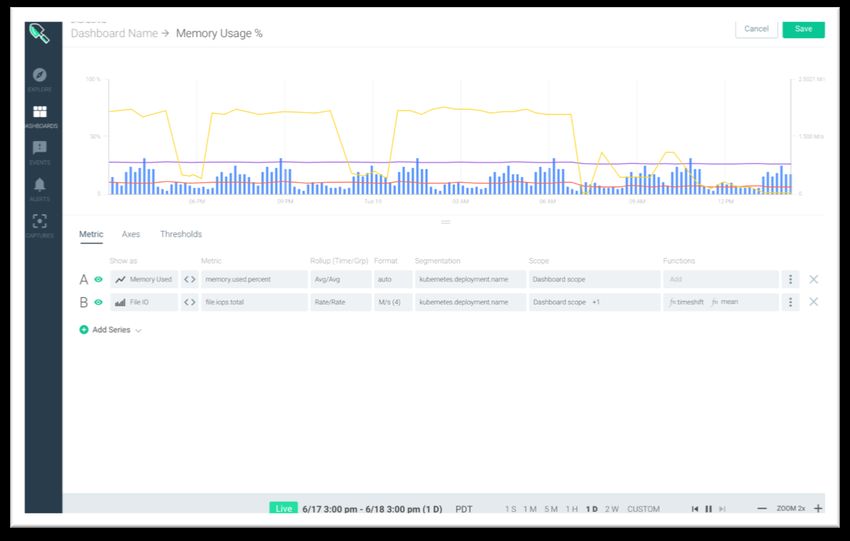
Task: Open the auto format dropdown
Action: [393, 279]
